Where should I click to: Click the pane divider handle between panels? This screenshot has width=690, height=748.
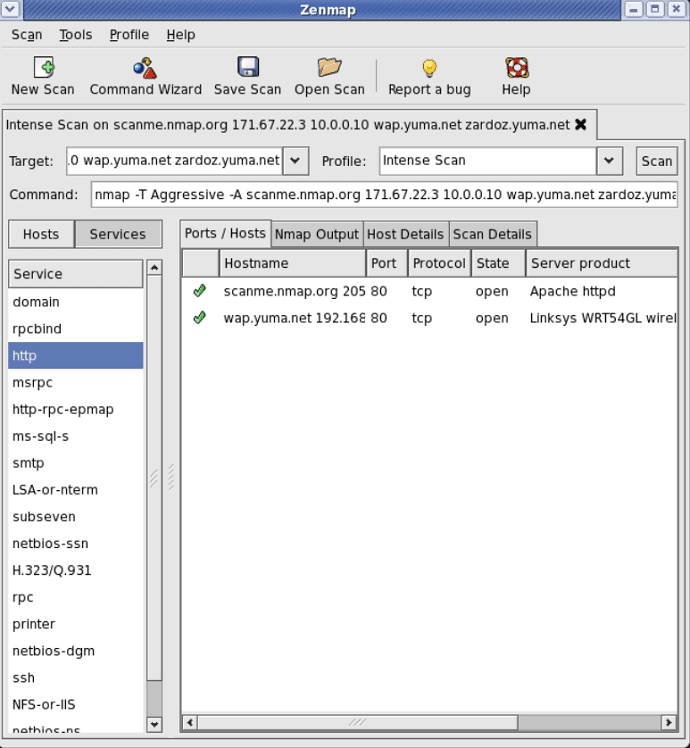pos(171,477)
